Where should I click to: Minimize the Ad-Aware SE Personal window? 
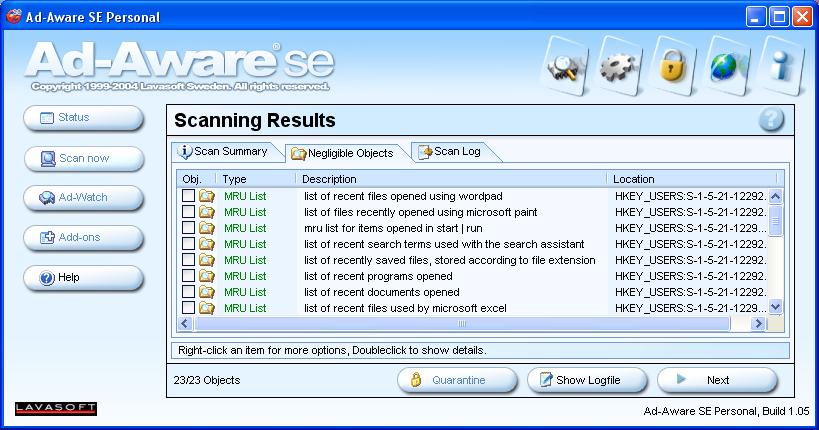tap(755, 17)
